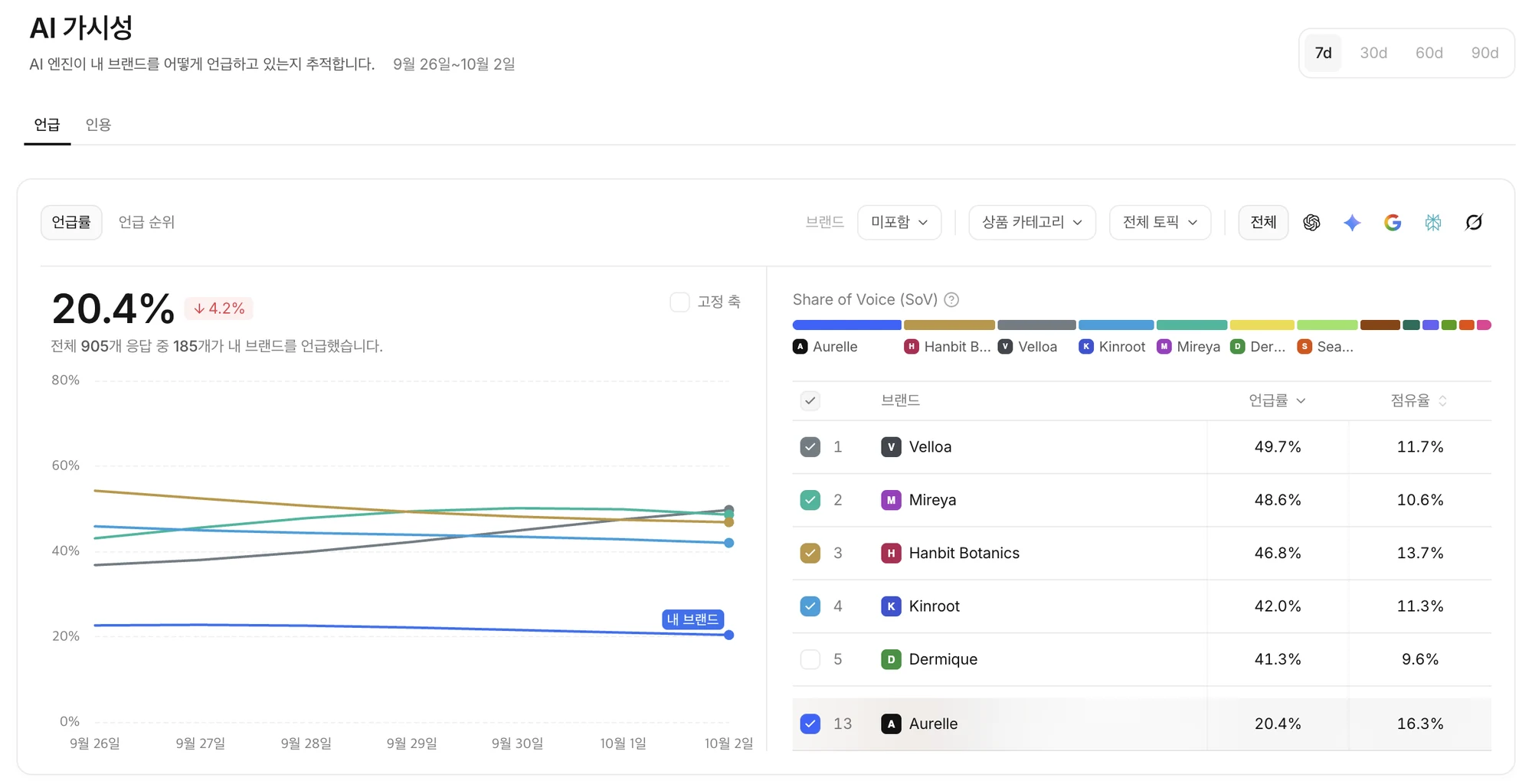
Task: Open the 미포함 brand dropdown
Action: [899, 223]
